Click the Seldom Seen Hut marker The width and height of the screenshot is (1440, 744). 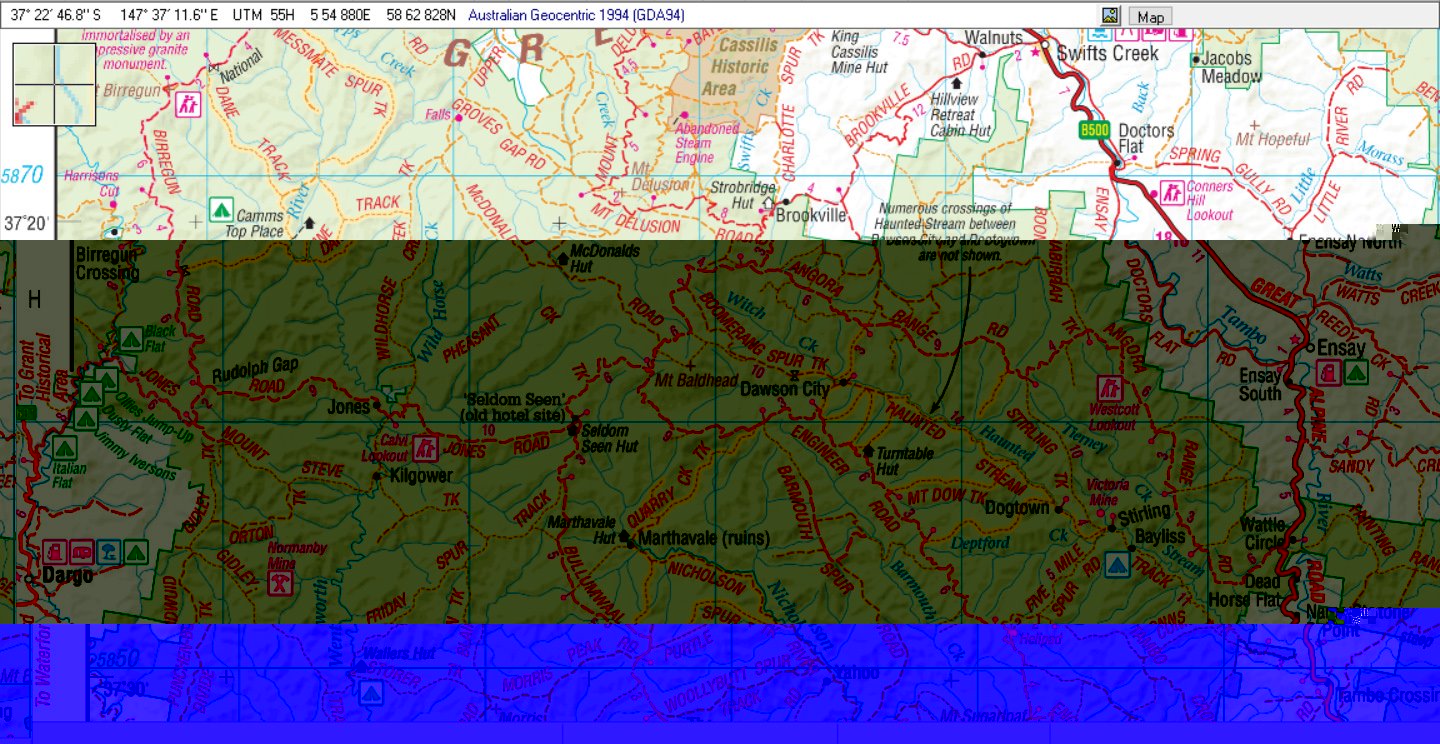(x=574, y=429)
